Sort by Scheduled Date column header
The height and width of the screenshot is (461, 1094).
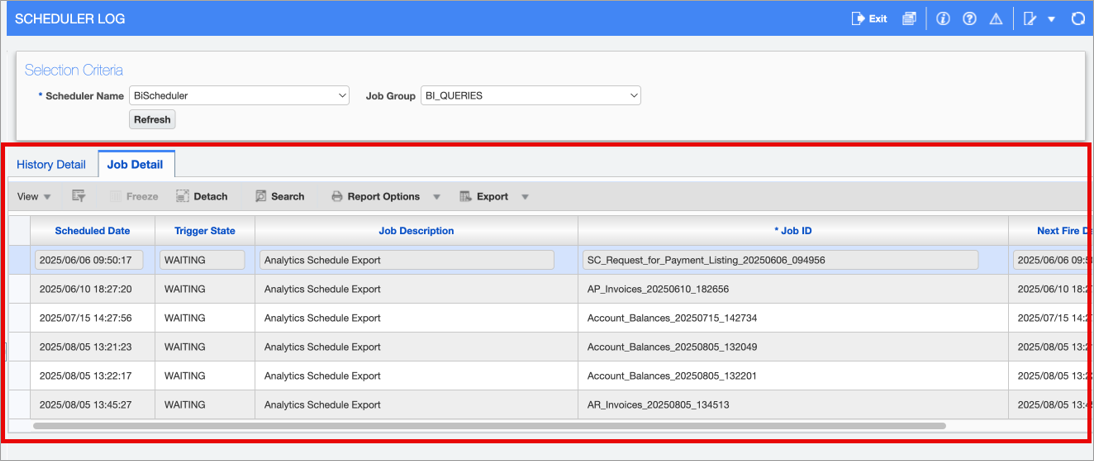92,230
